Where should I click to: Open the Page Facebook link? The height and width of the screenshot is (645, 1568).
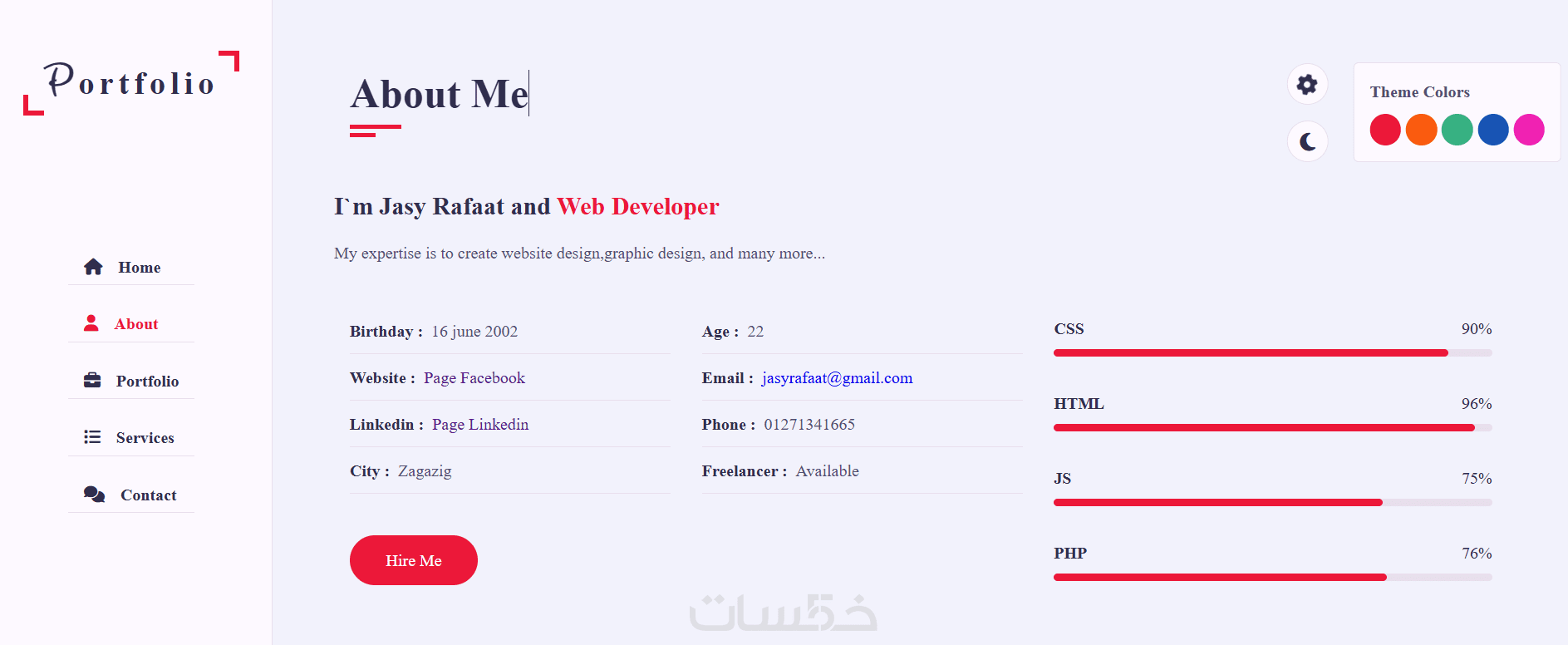[x=474, y=378]
